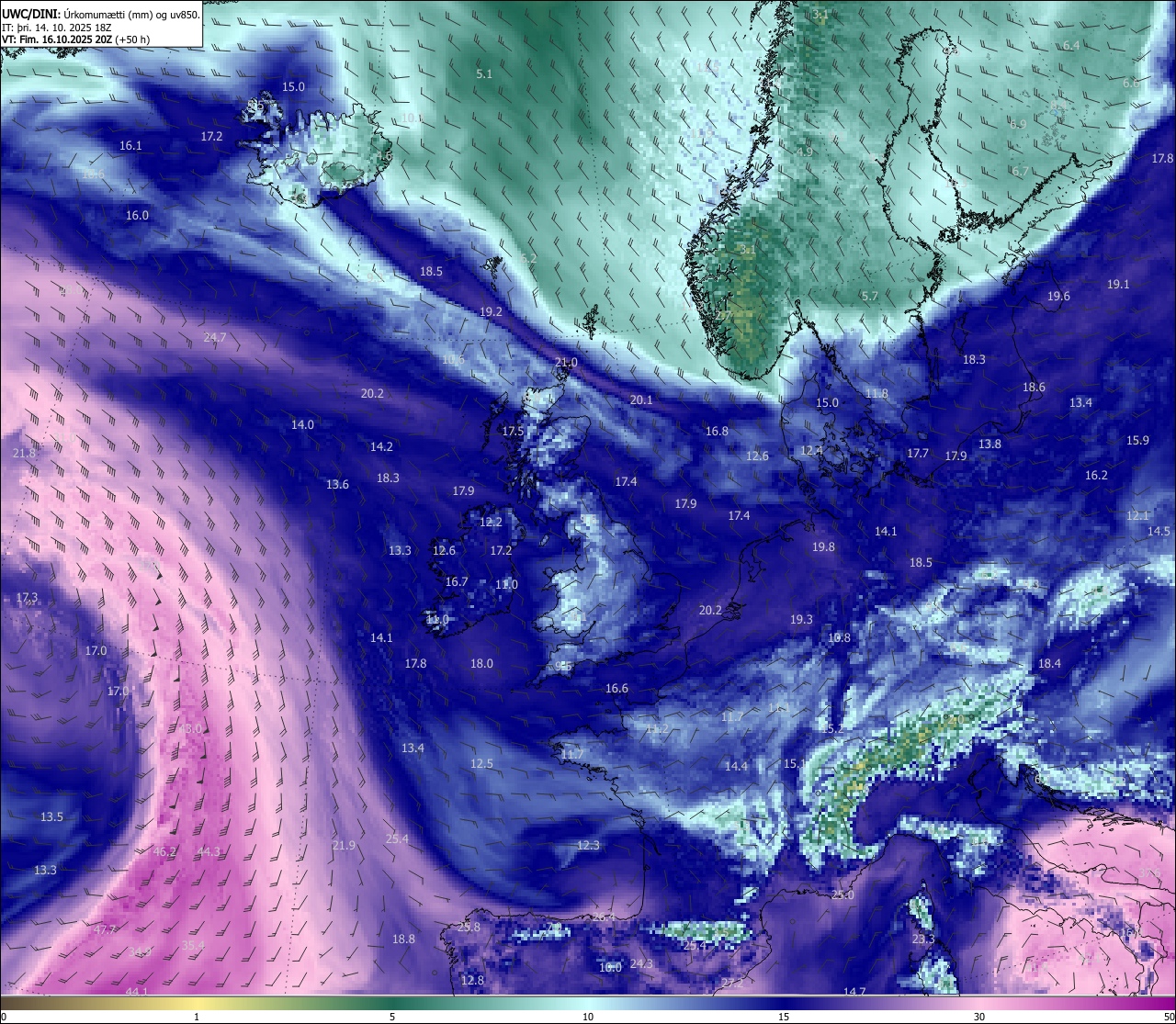Click the 46.2 value in the pink band
1176x1024 pixels.
(164, 851)
